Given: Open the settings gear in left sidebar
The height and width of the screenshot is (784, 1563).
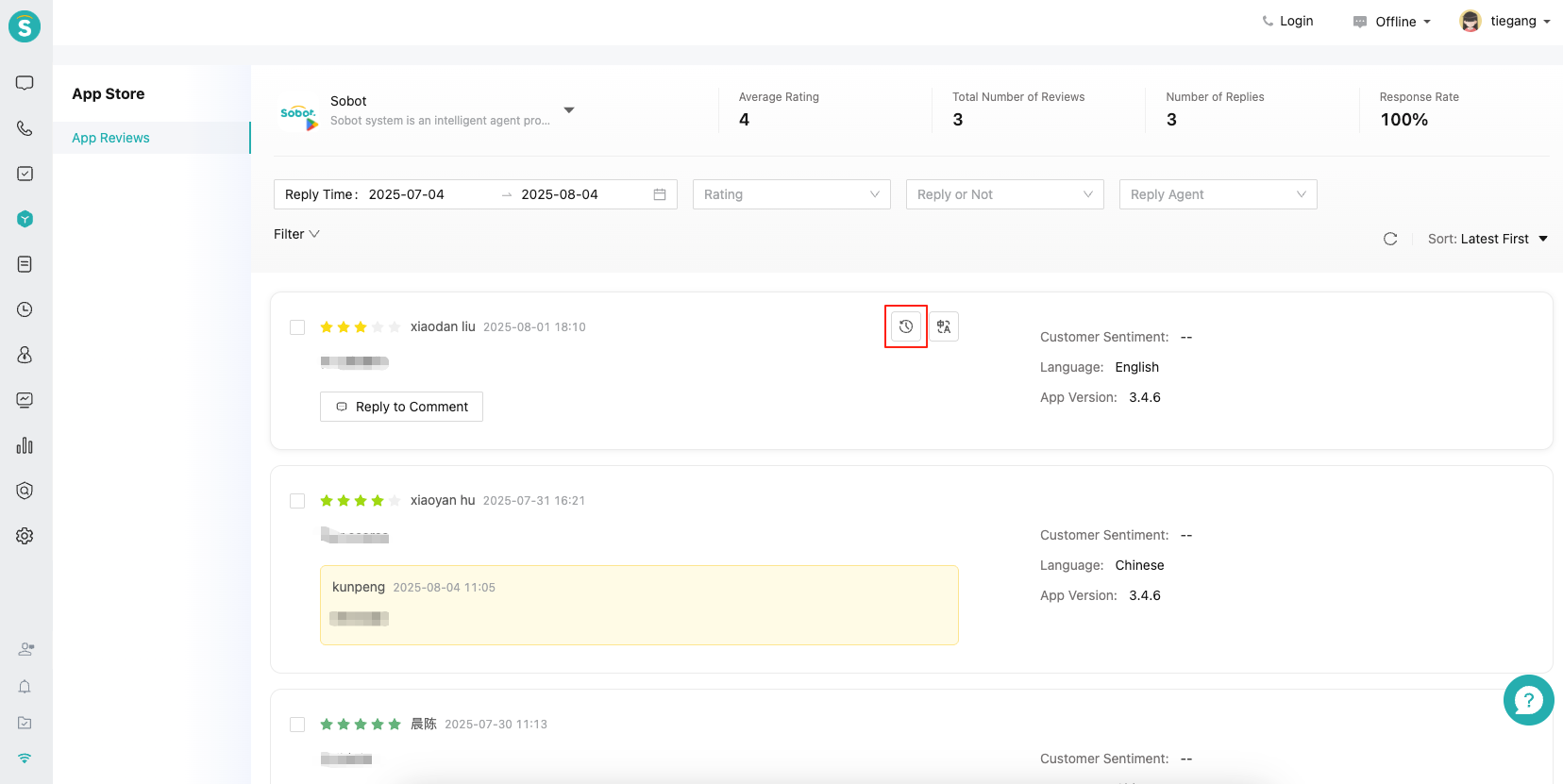Looking at the screenshot, I should (25, 536).
